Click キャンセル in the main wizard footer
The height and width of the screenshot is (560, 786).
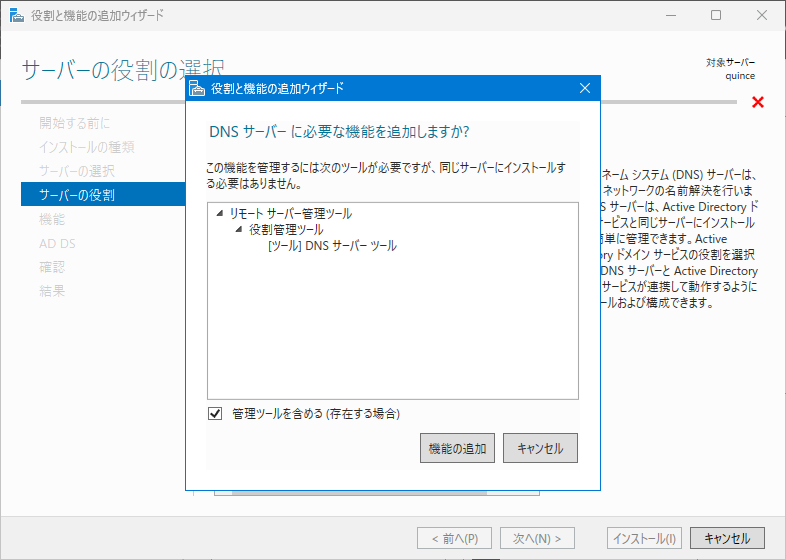(x=727, y=538)
